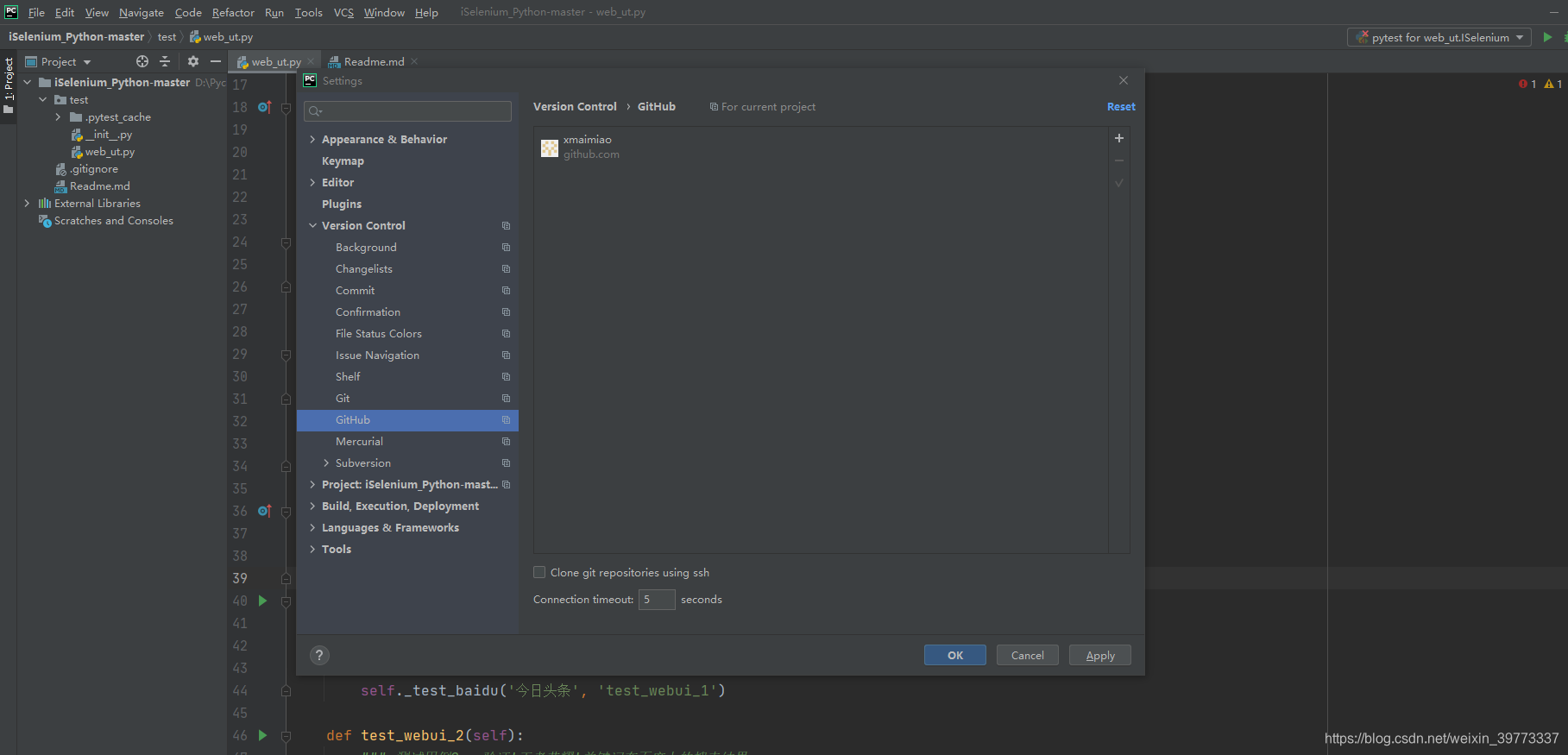Click the locate file target icon in Project panel
Image resolution: width=1568 pixels, height=755 pixels.
(142, 61)
